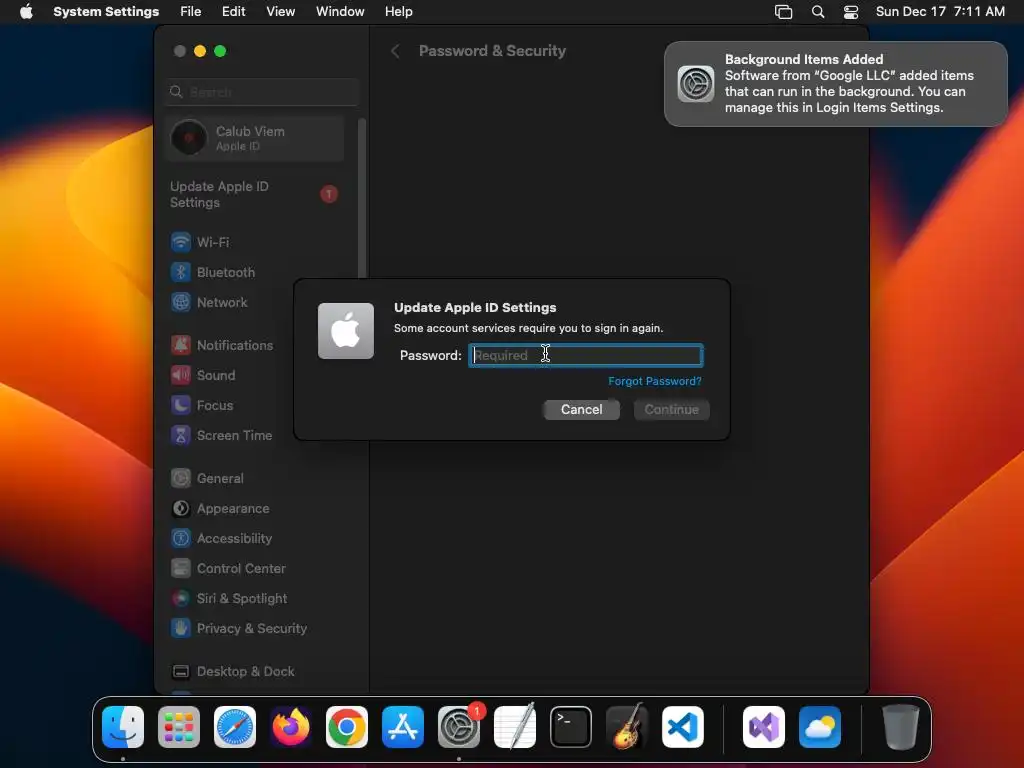Viewport: 1024px width, 768px height.
Task: Open System Settings icon in the Dock
Action: click(x=459, y=727)
